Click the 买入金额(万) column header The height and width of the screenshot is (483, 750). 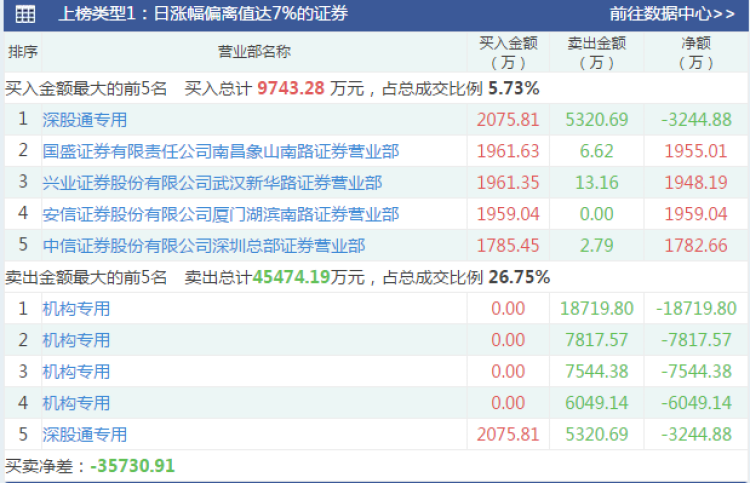tap(508, 52)
